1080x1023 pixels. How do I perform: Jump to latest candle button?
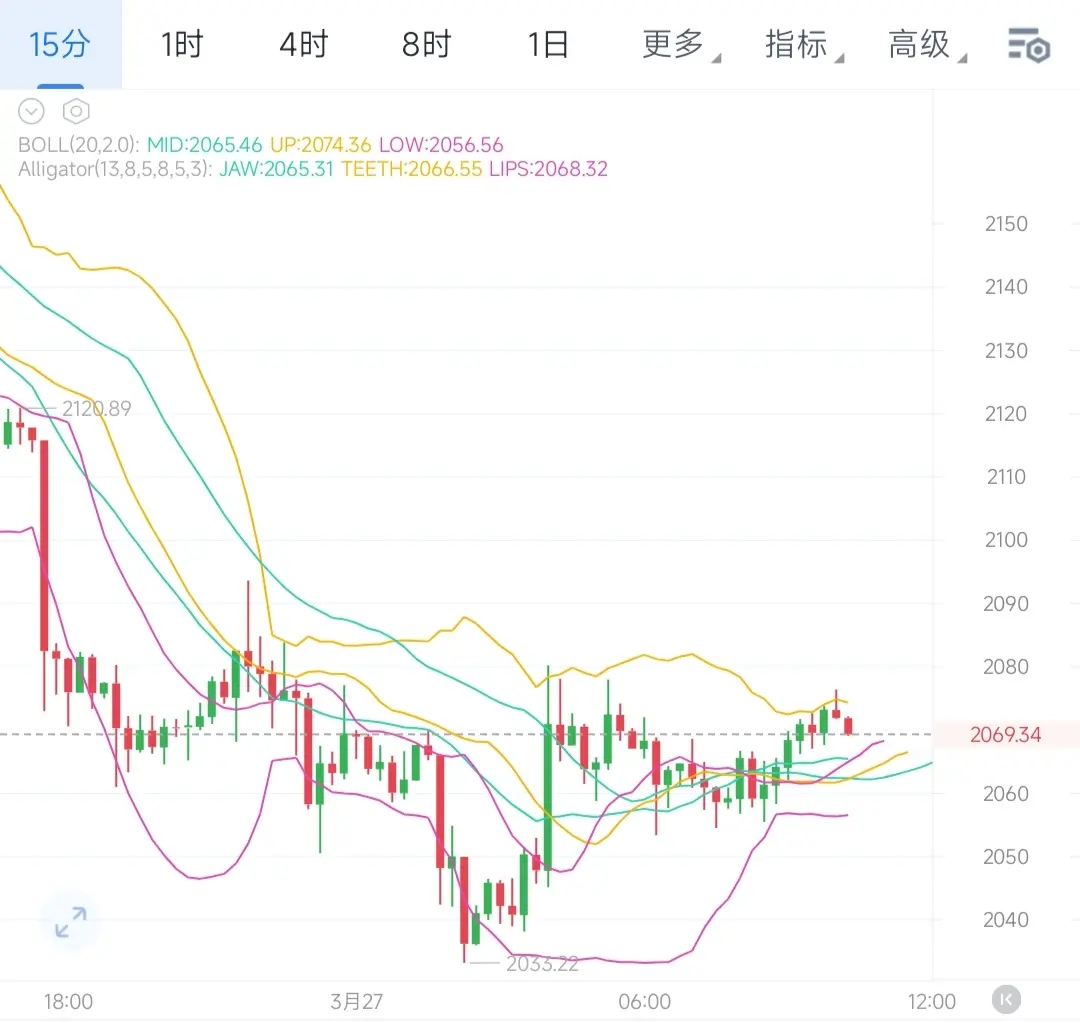point(1006,1000)
